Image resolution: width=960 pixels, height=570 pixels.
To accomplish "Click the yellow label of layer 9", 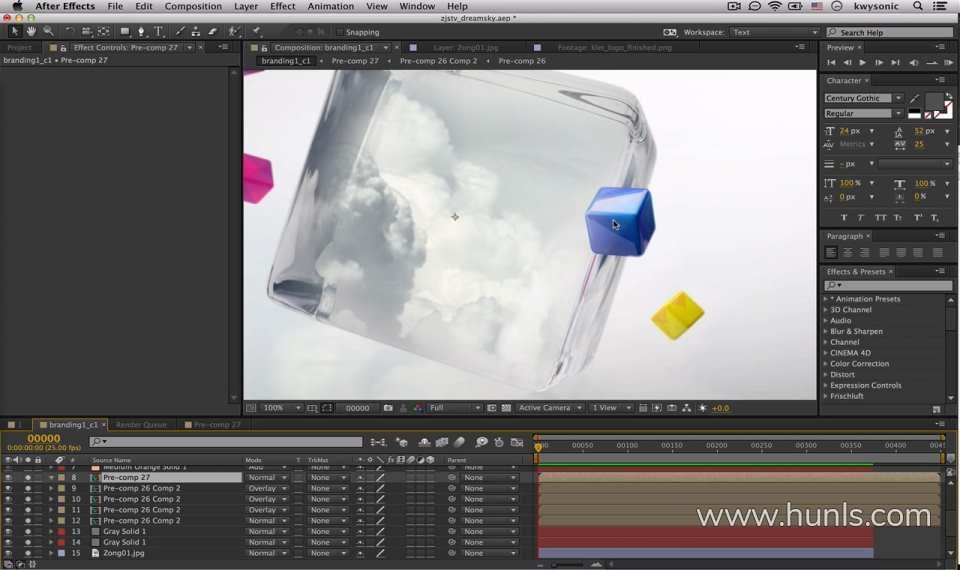I will (x=61, y=489).
